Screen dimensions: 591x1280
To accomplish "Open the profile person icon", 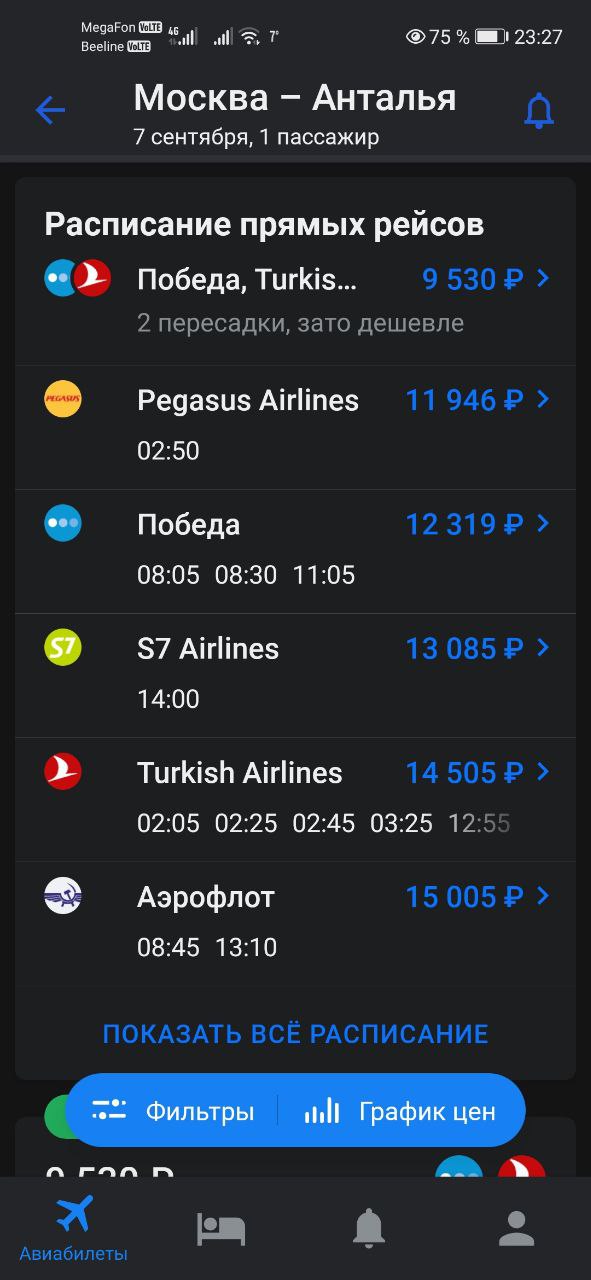I will tap(516, 1228).
